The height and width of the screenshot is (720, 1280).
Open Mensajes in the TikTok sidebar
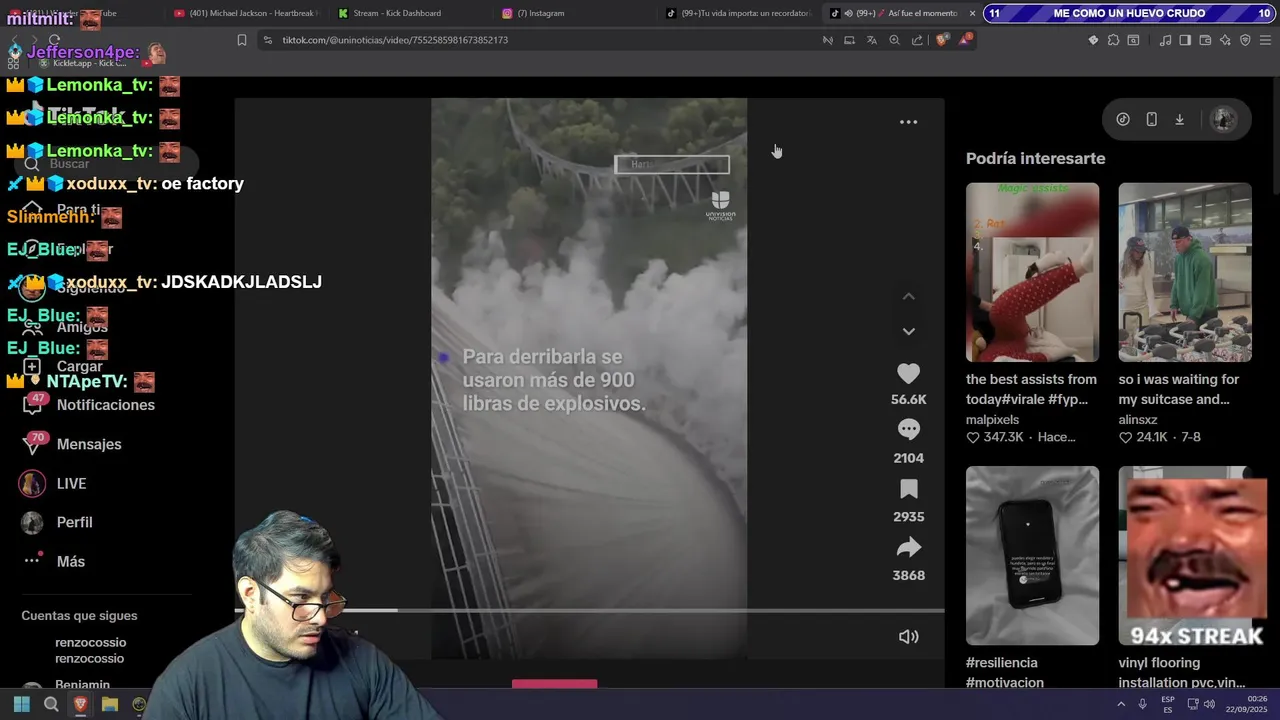(89, 444)
